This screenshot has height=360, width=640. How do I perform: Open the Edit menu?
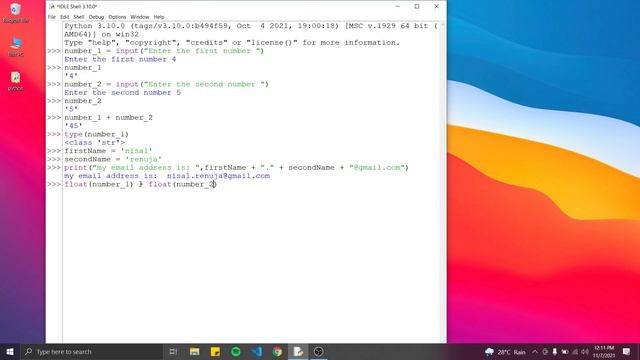click(64, 17)
